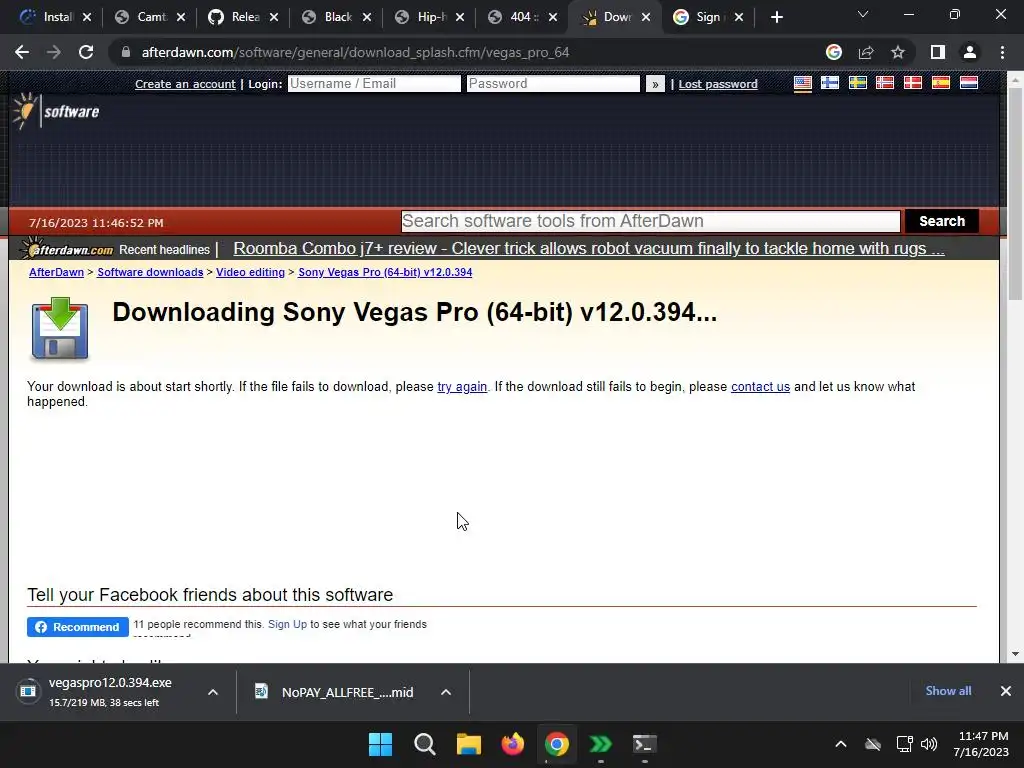Open the tab search chevron
This screenshot has height=768, width=1024.
(863, 14)
